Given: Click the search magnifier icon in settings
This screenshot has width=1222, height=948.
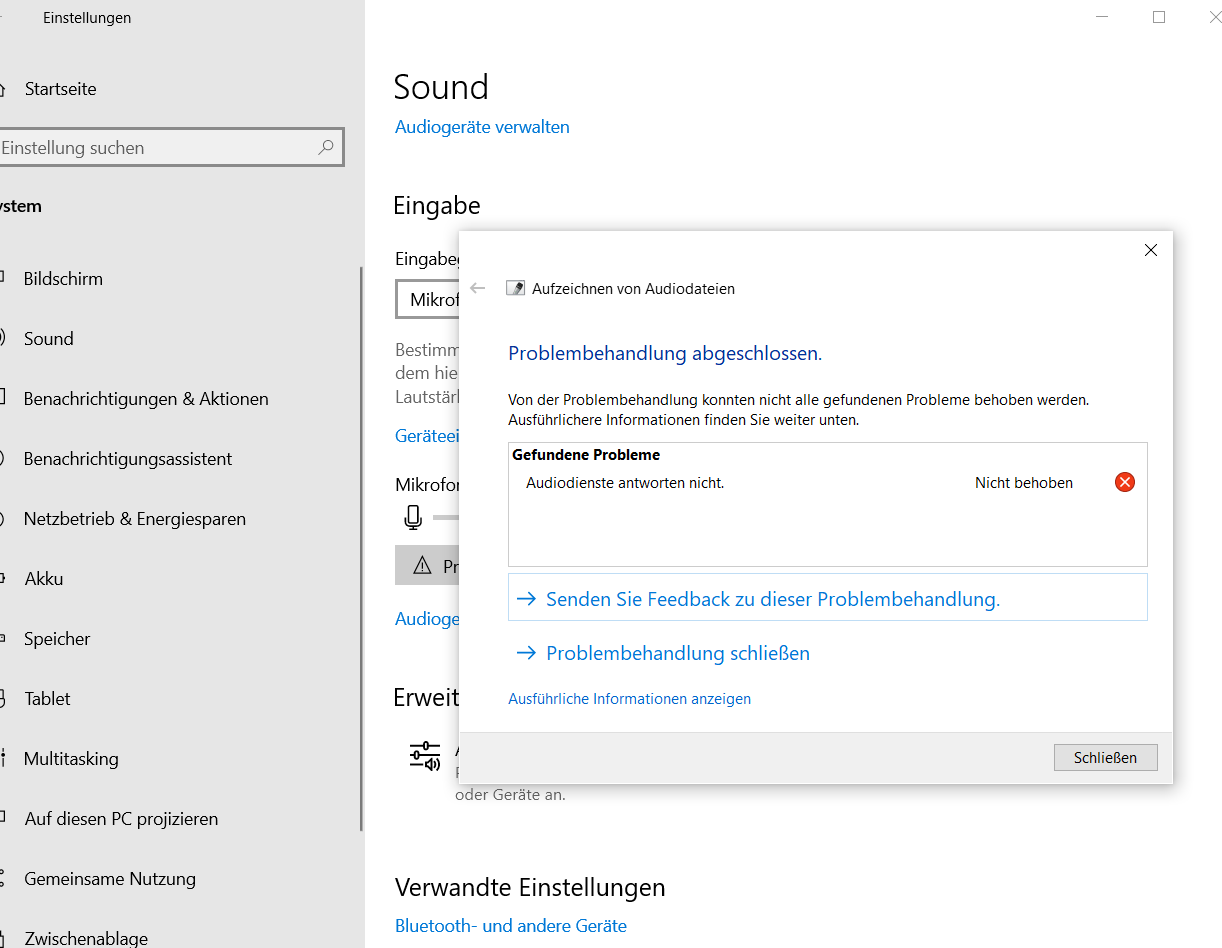Looking at the screenshot, I should 326,147.
